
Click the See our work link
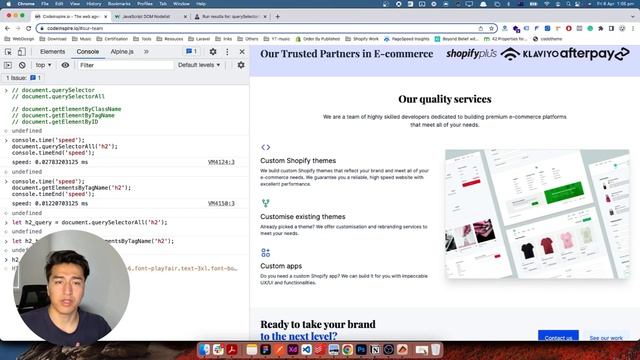coord(606,338)
